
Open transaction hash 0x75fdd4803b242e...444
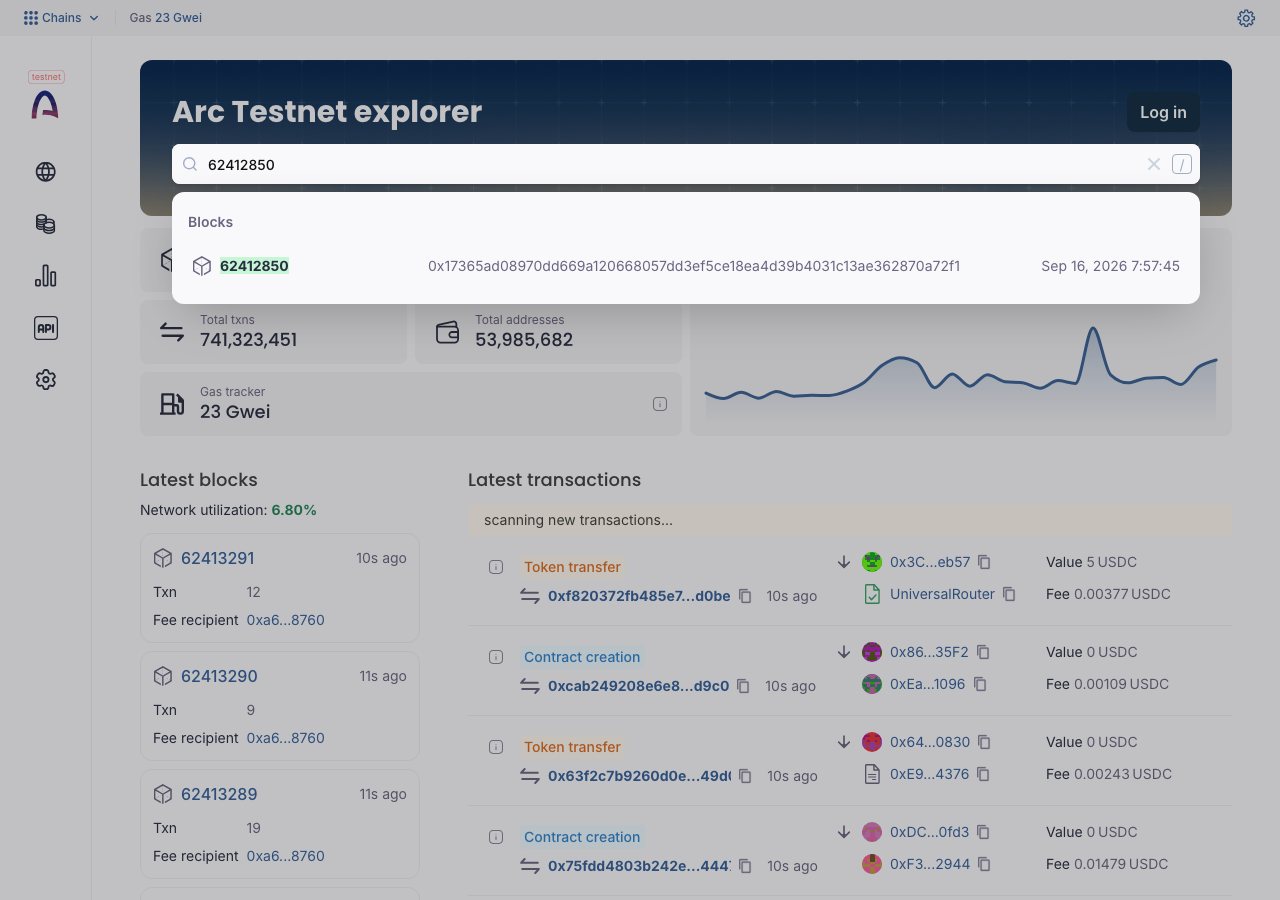coord(639,866)
